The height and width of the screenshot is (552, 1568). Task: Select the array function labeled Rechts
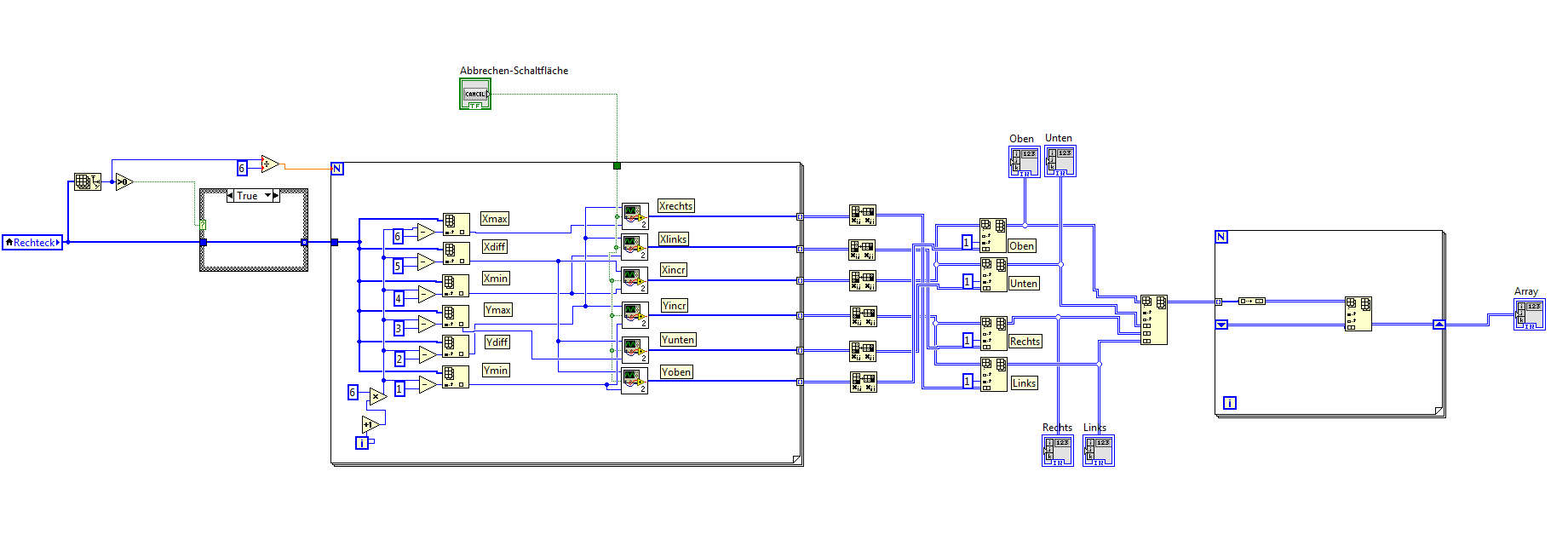point(993,333)
